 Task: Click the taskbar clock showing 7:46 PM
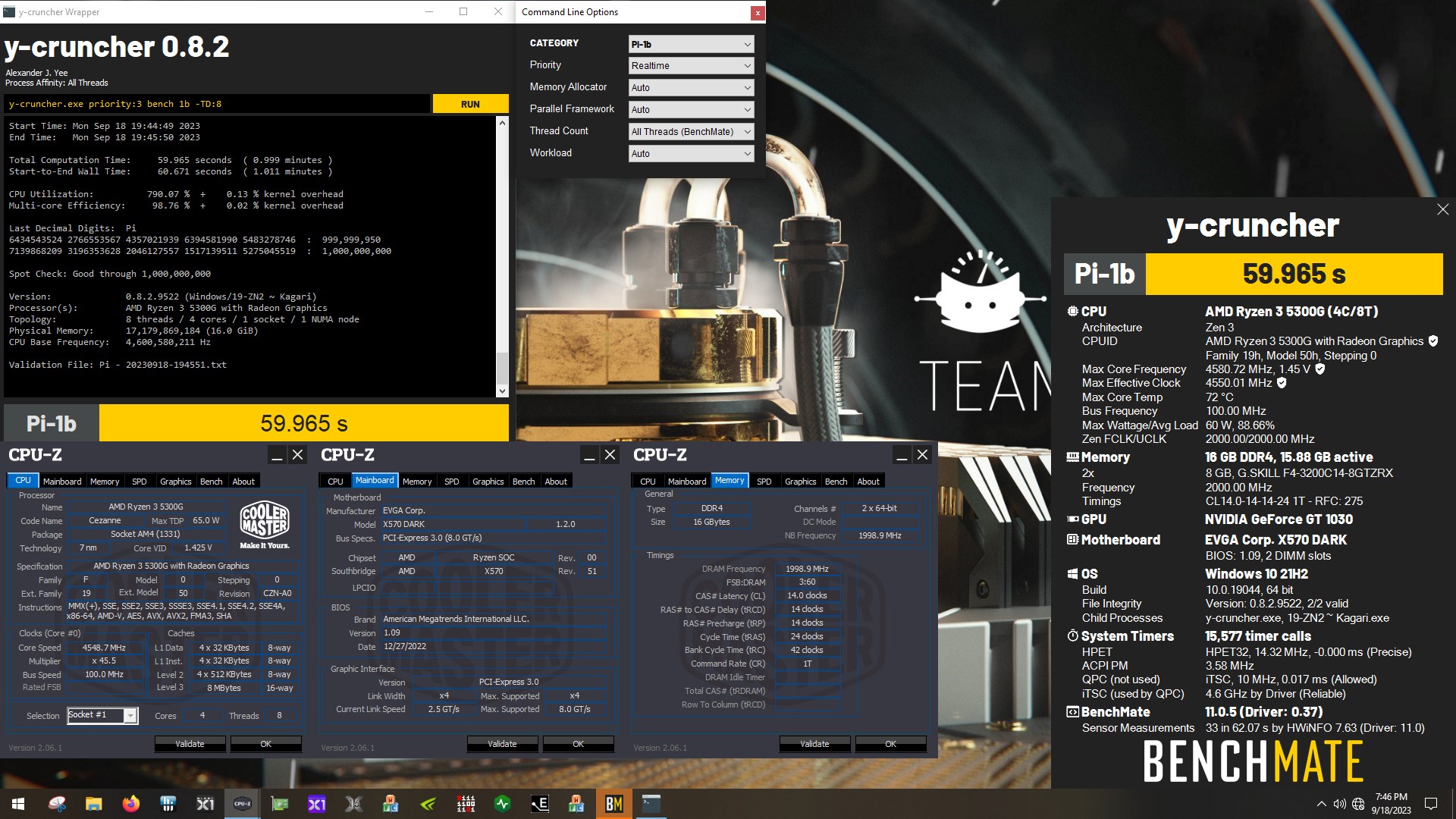[x=1391, y=804]
